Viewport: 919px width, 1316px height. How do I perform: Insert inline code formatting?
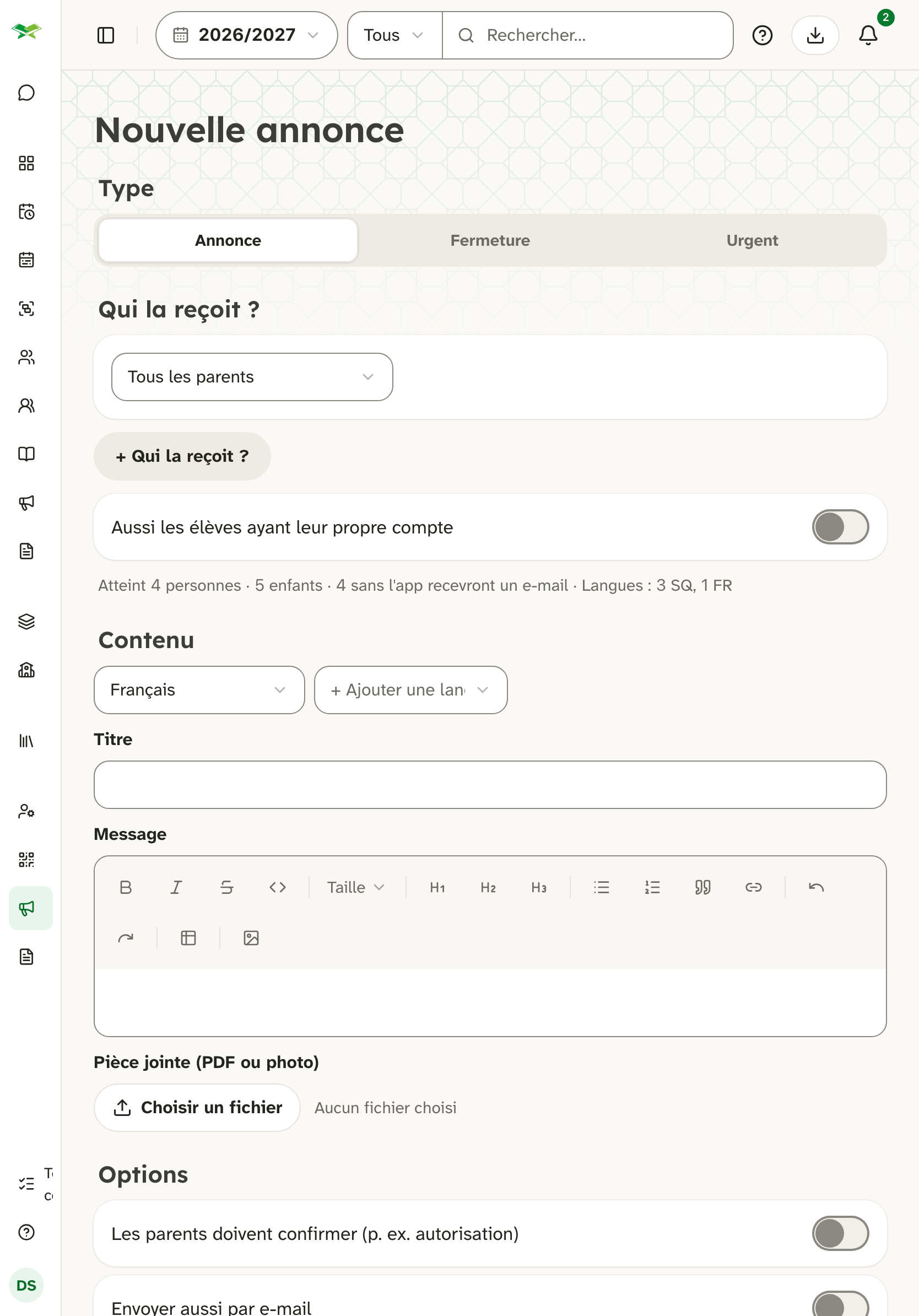278,887
